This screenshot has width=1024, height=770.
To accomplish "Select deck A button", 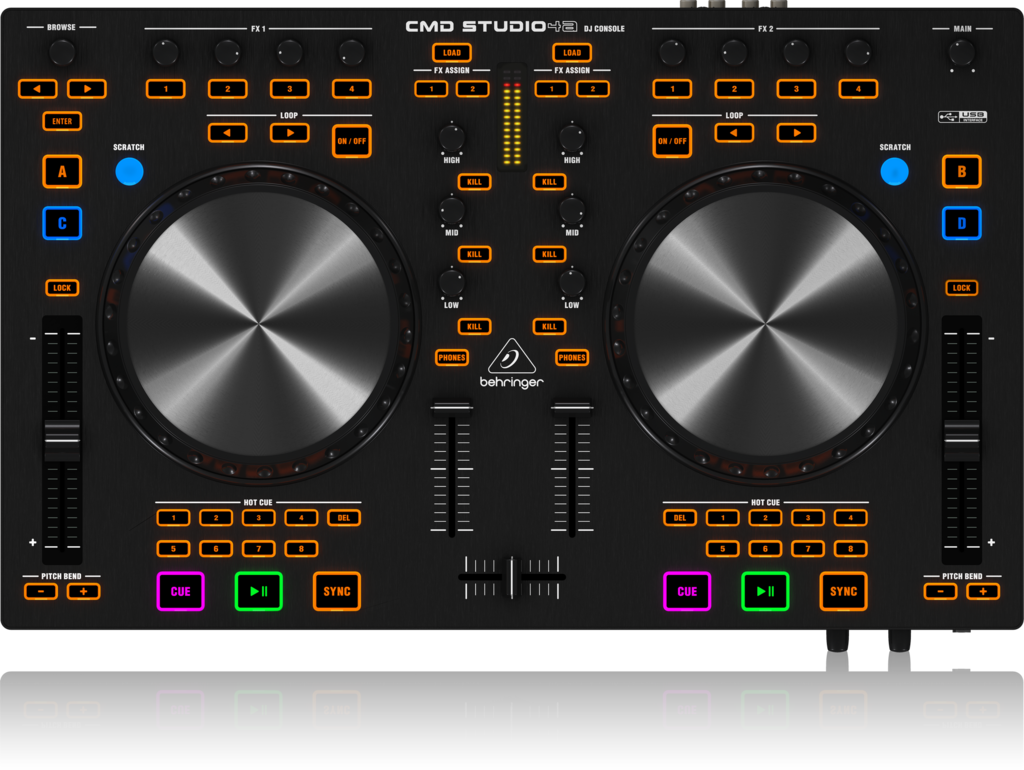I will click(62, 172).
